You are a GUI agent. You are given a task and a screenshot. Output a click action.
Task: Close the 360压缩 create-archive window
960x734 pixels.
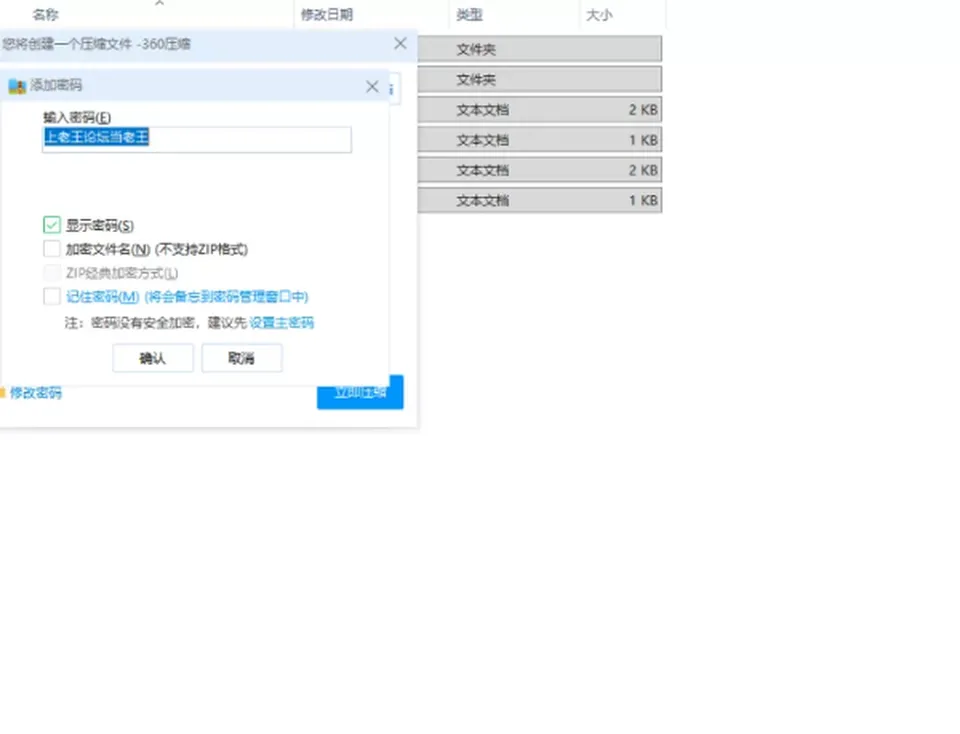(x=400, y=43)
